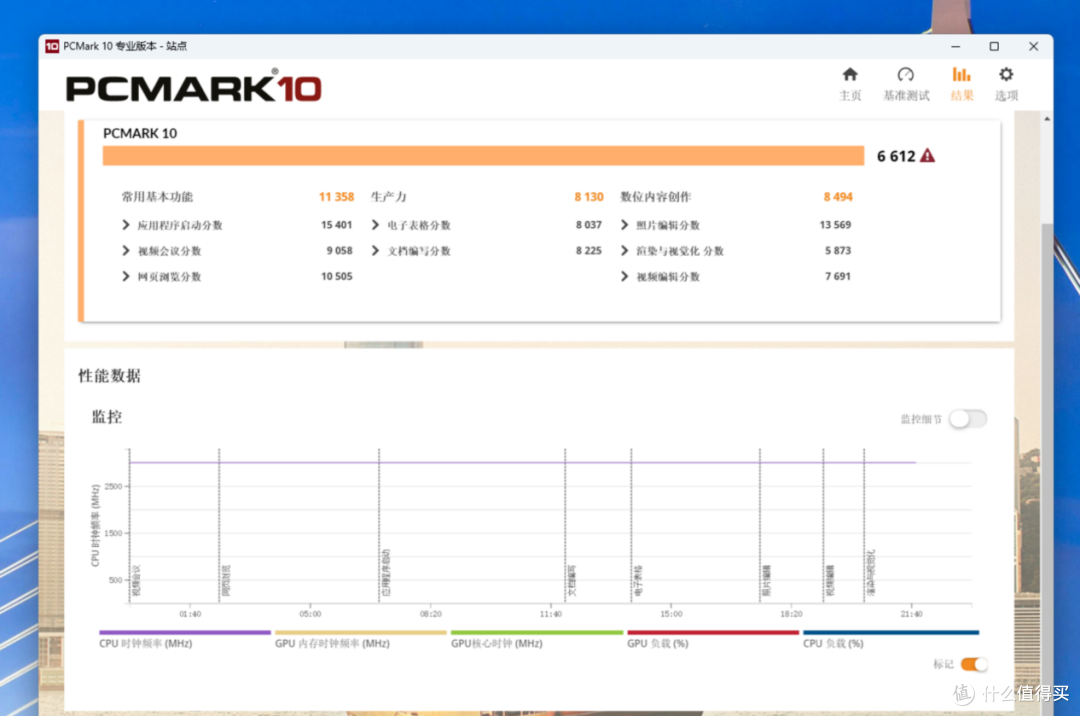Click the orange PCMARK 10 score bar
1080x716 pixels.
tap(484, 156)
